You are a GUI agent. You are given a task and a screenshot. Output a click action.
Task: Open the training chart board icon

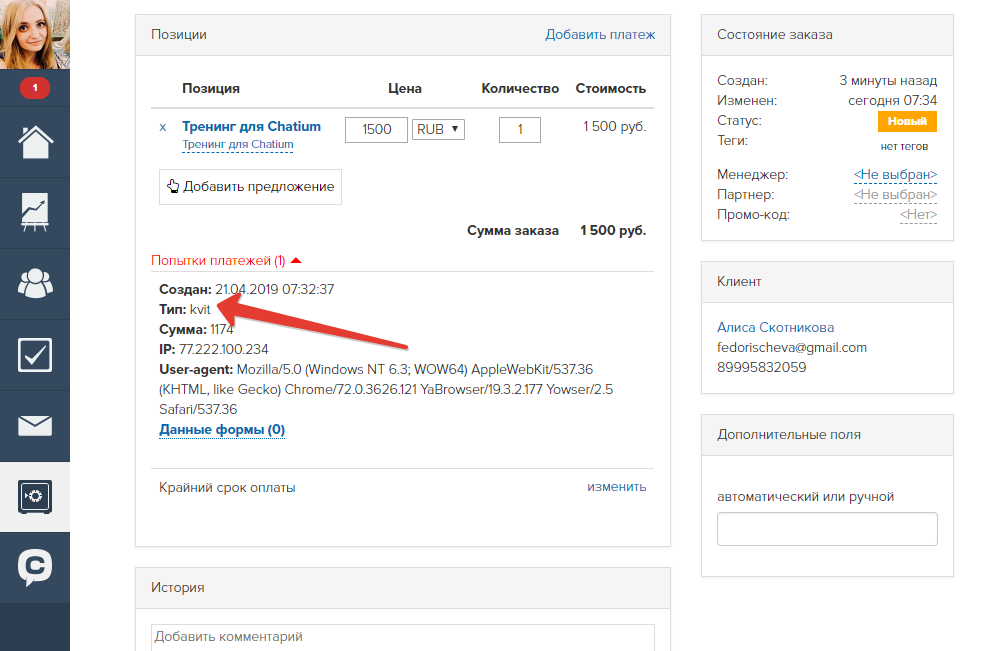point(35,213)
